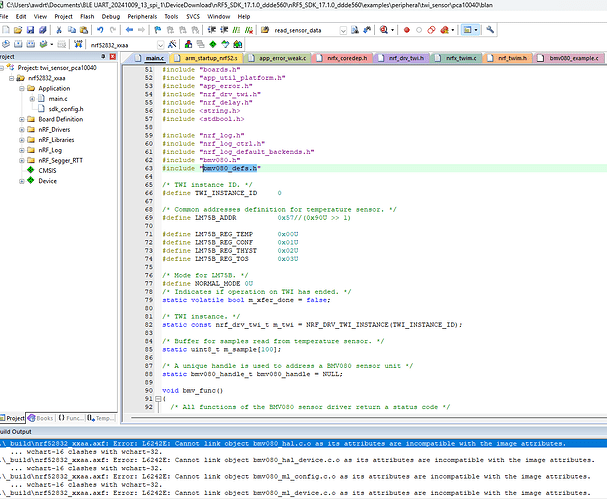Expand the nRF_Log folder
607x499 pixels.
tap(22, 150)
